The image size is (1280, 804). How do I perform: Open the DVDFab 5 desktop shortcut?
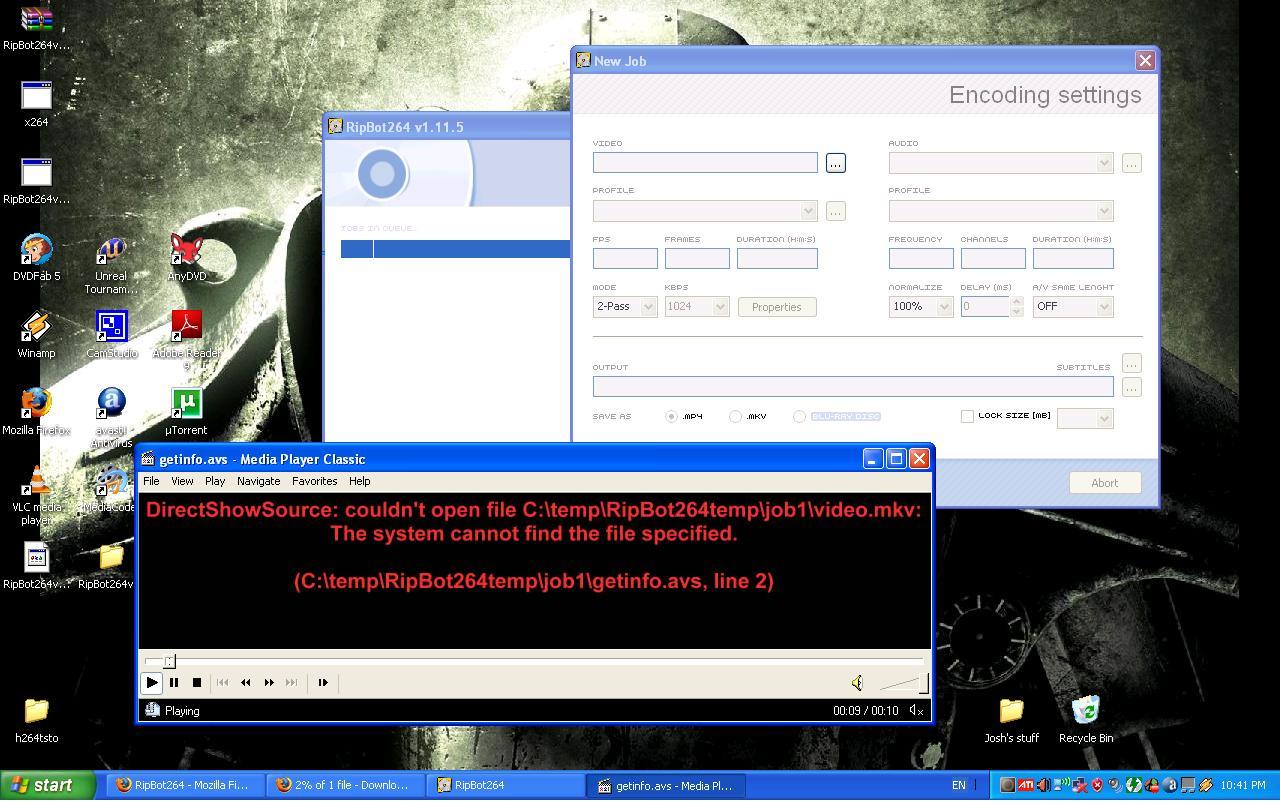tap(36, 258)
